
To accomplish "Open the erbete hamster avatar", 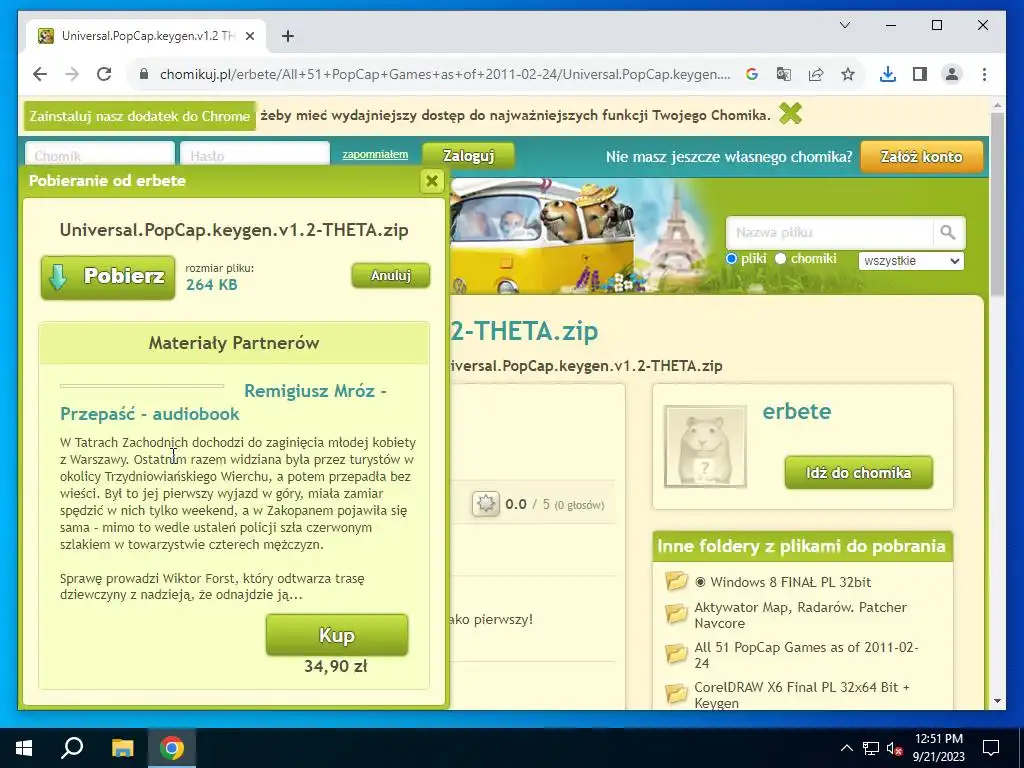I will [705, 447].
